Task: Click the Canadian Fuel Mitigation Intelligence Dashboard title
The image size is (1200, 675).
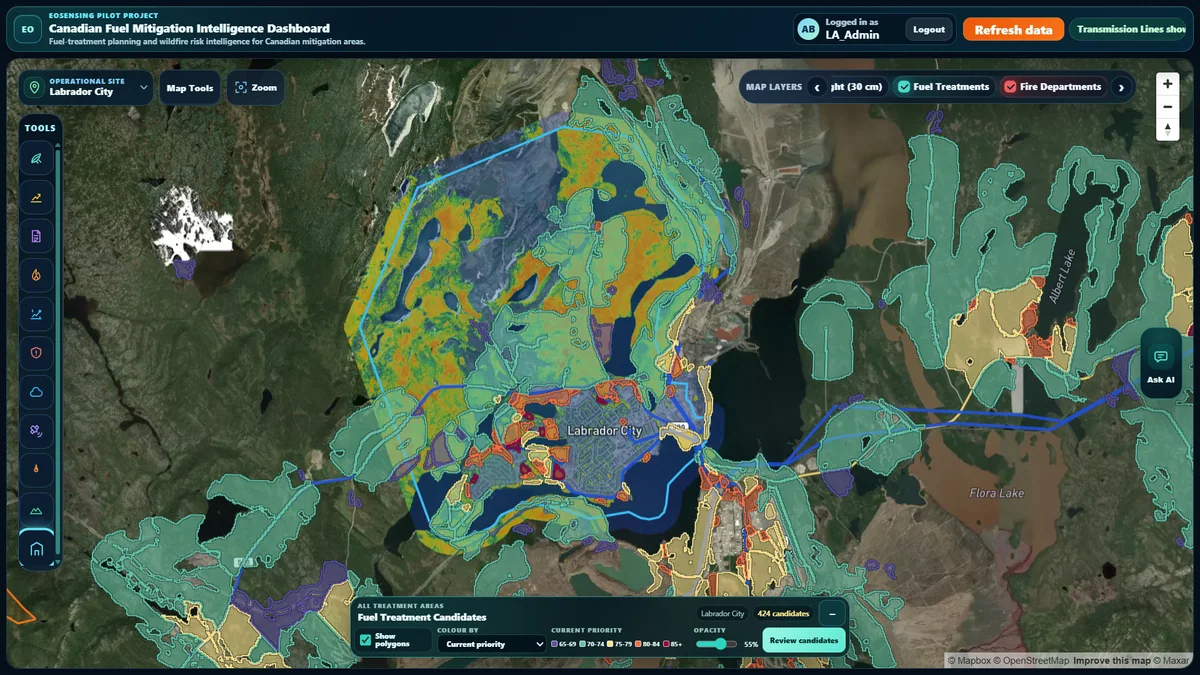Action: pos(189,28)
